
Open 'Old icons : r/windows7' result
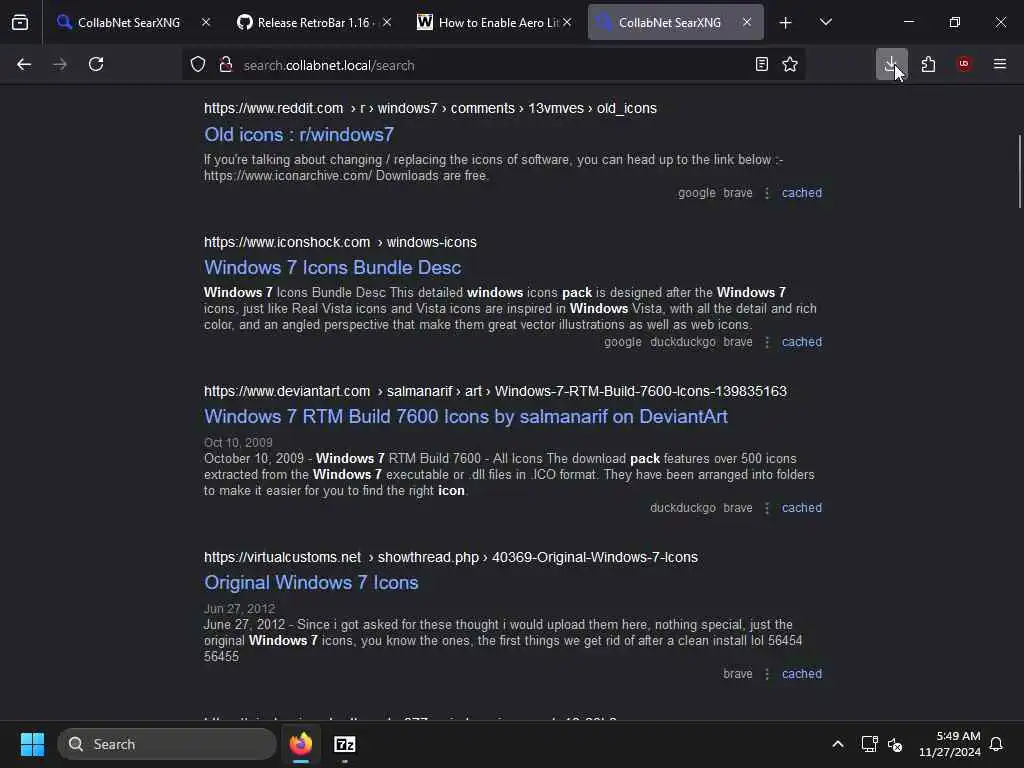click(299, 135)
